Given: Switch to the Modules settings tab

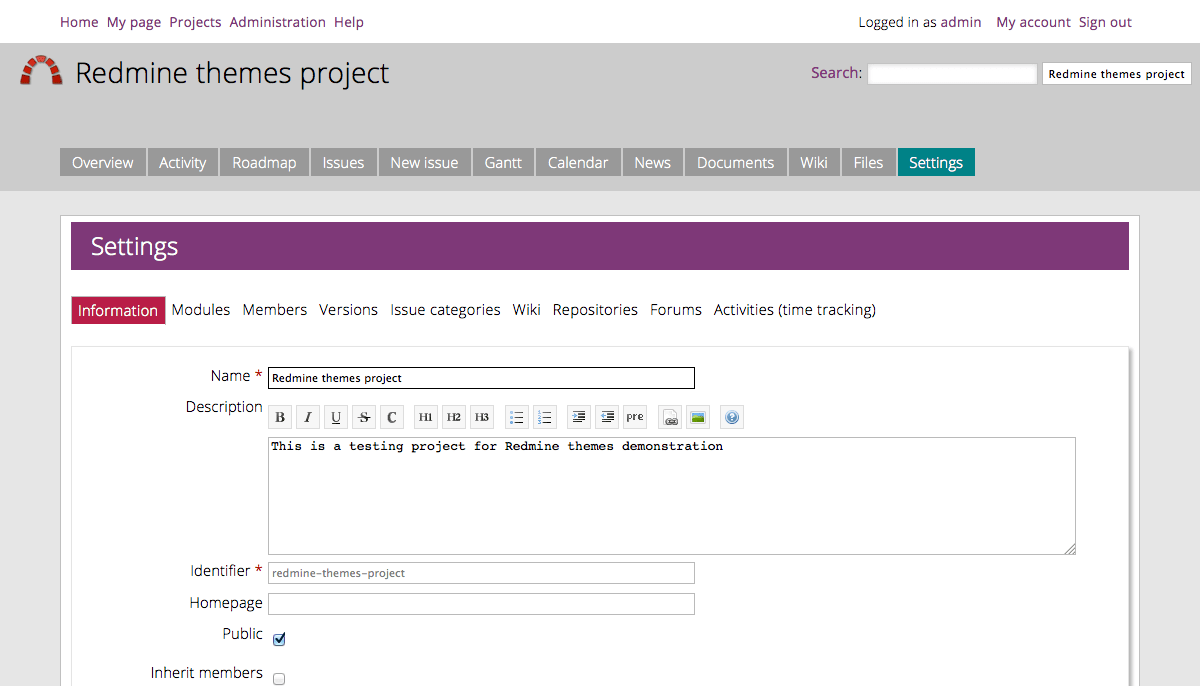Looking at the screenshot, I should point(201,310).
